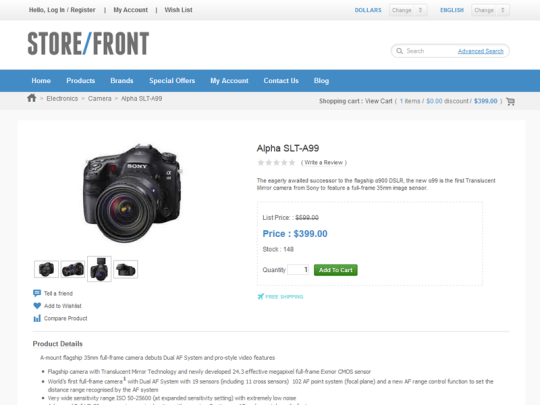
Task: Click the search magnifier icon
Action: click(x=399, y=51)
